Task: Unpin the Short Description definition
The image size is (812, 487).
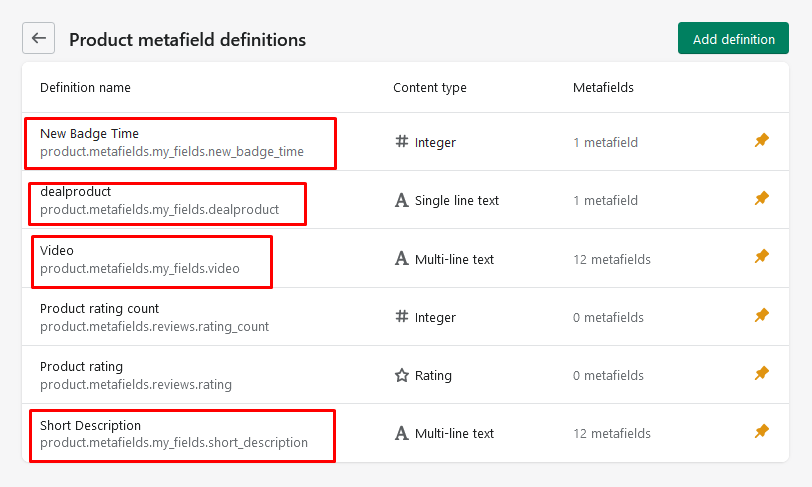Action: click(761, 432)
